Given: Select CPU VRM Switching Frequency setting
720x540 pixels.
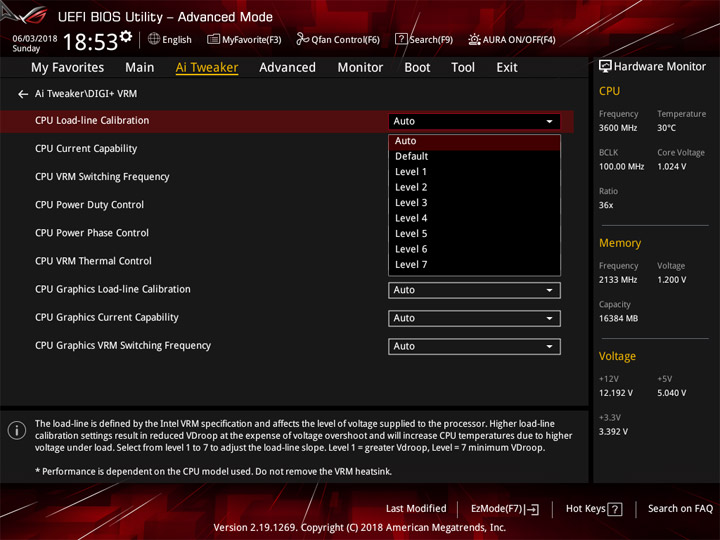Looking at the screenshot, I should (x=102, y=177).
